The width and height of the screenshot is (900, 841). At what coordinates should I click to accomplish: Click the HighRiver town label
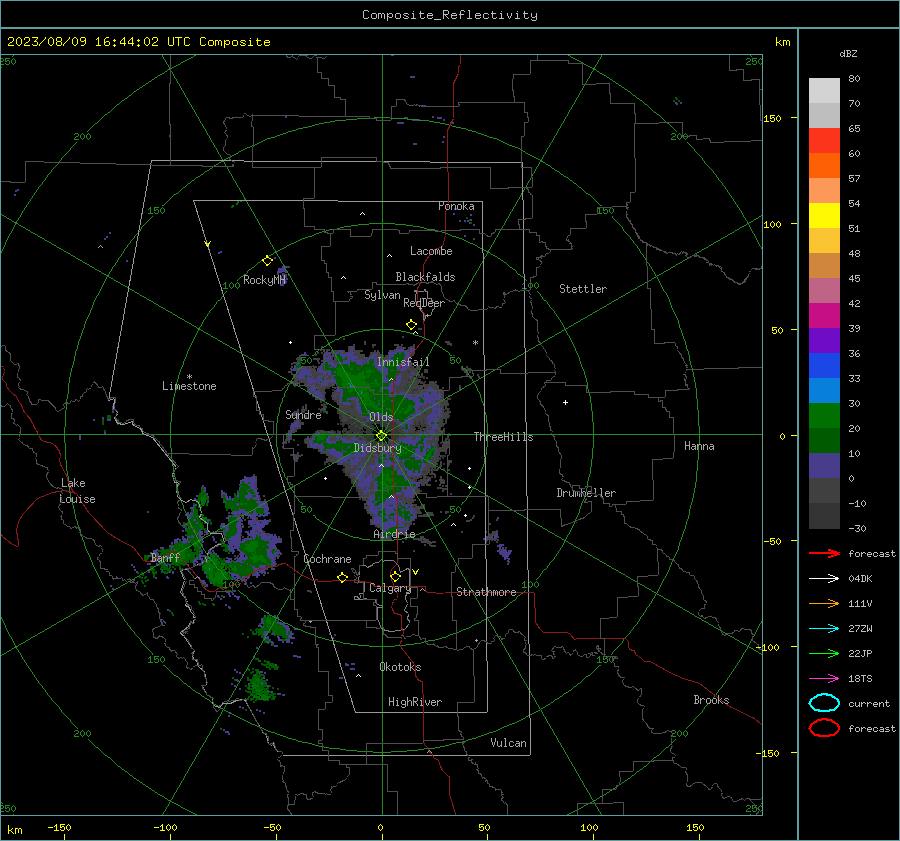point(414,702)
